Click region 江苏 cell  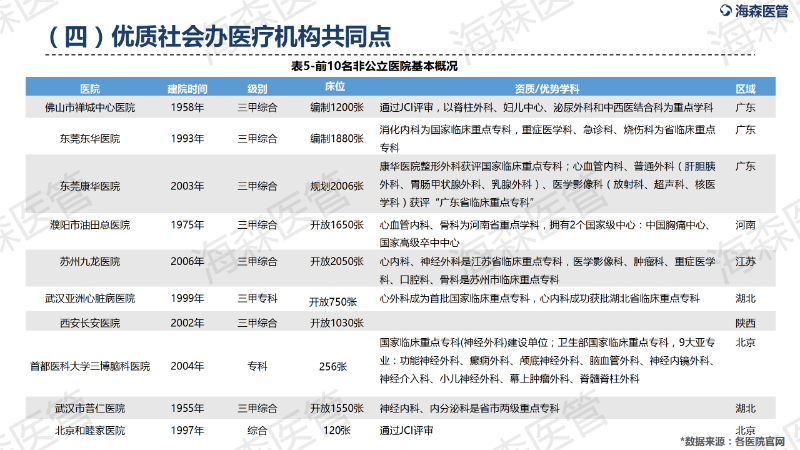pyautogui.click(x=745, y=262)
